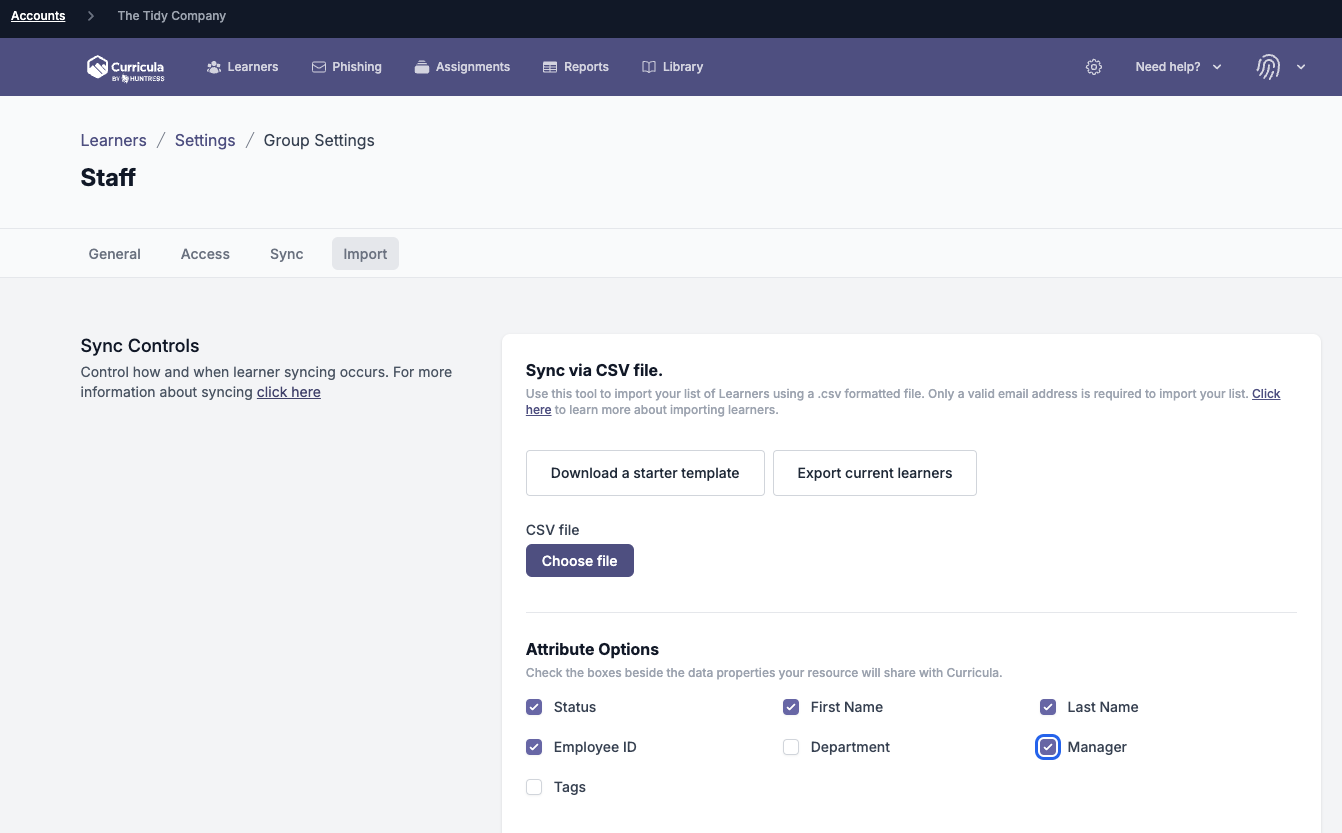
Task: Open Assignments via its icon
Action: click(x=420, y=66)
